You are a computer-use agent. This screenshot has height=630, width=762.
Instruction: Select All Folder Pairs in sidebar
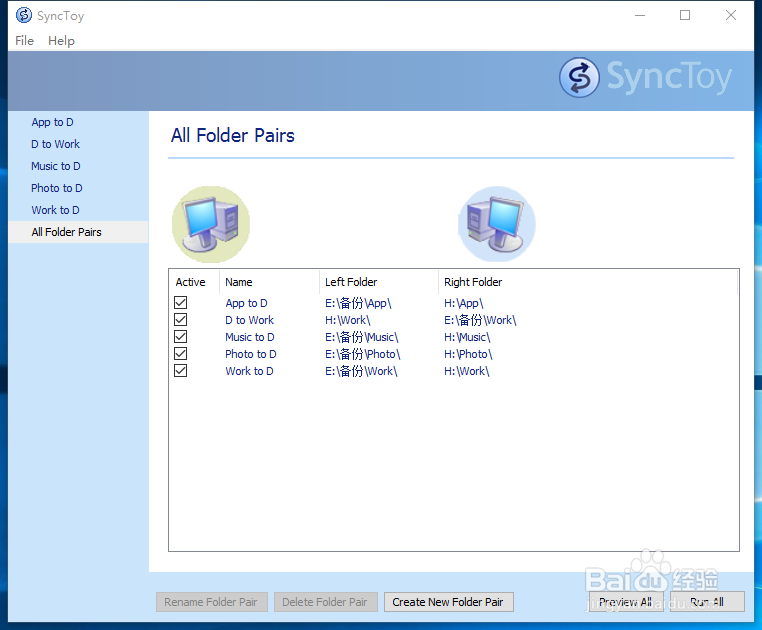78,232
